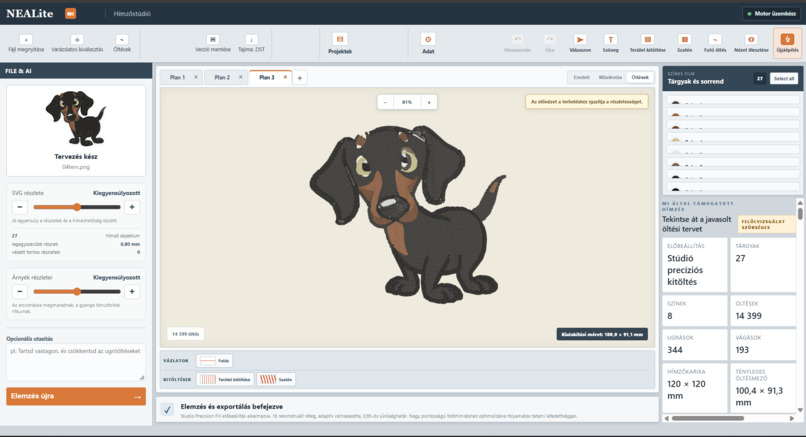Switch to the Plan 1 tab
Viewport: 806px width, 437px height.
point(177,77)
